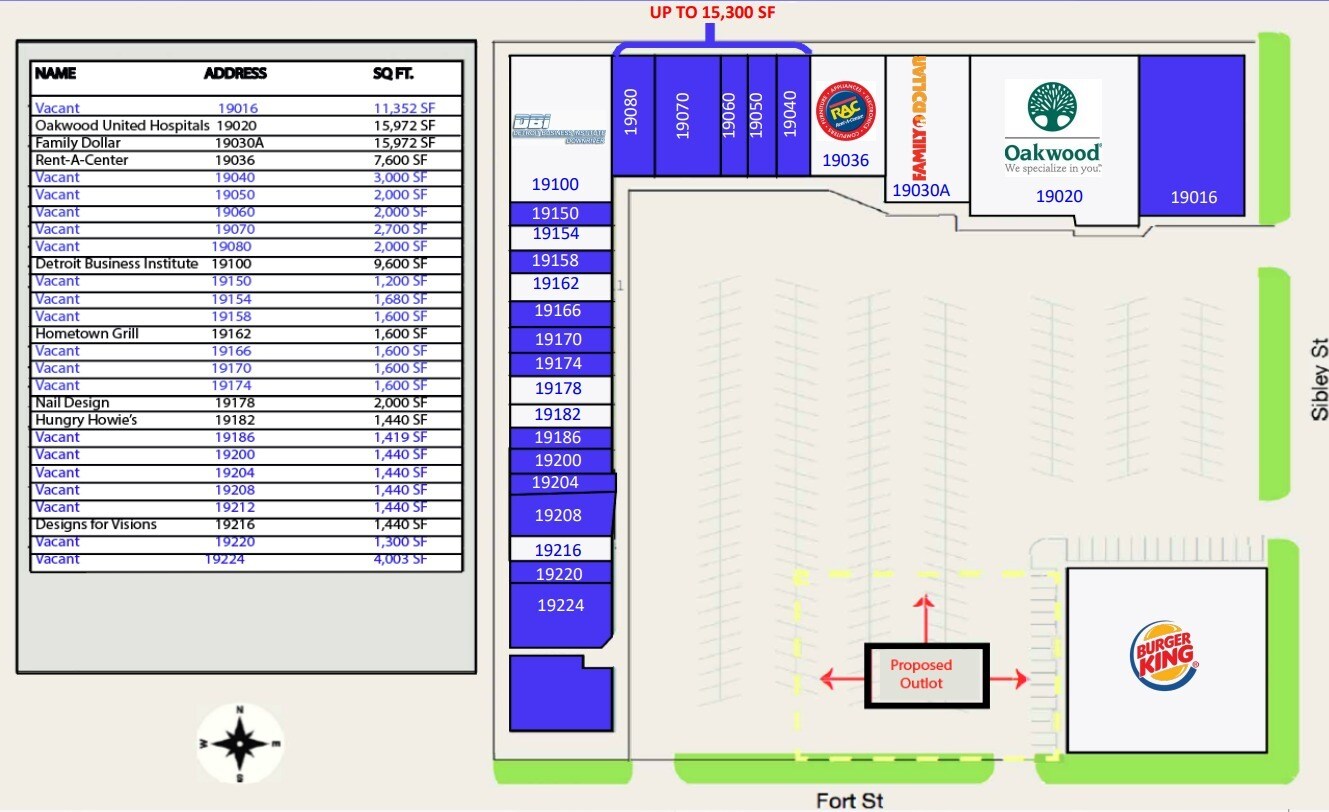Click the Oakwood tree logo
The image size is (1329, 812).
point(1053,107)
